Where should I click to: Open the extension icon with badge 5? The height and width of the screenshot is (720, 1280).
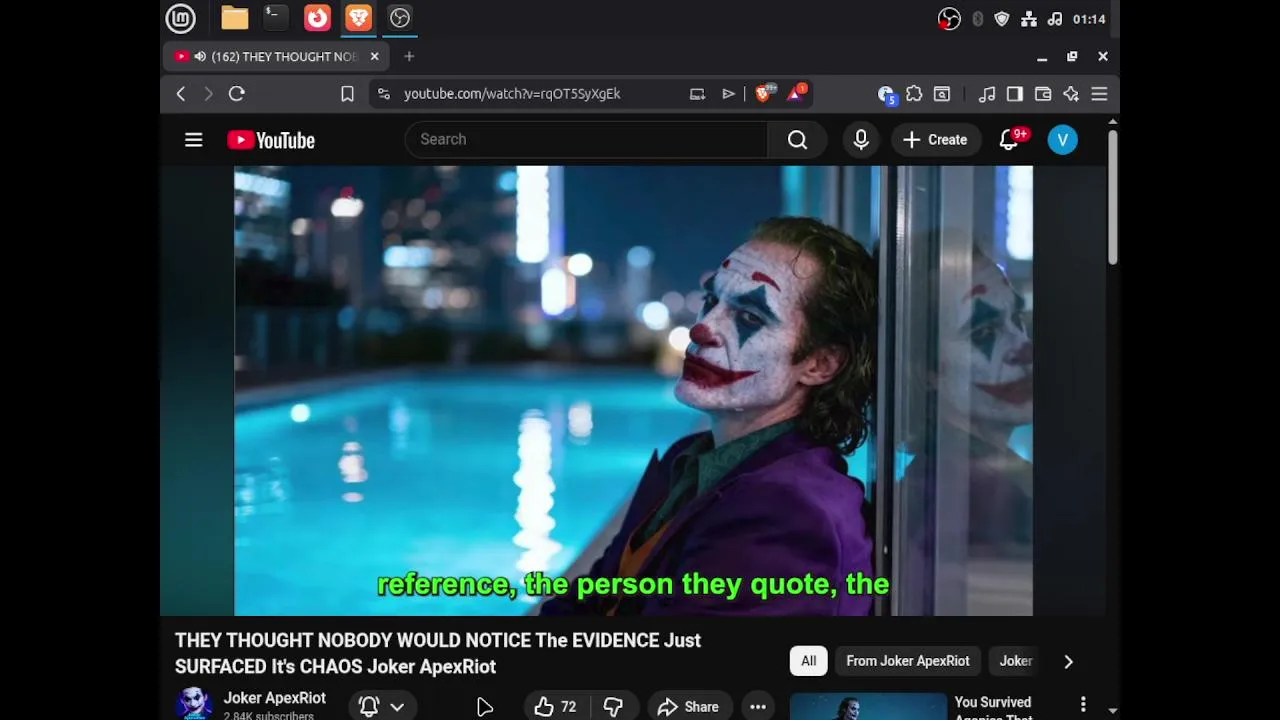click(x=886, y=94)
